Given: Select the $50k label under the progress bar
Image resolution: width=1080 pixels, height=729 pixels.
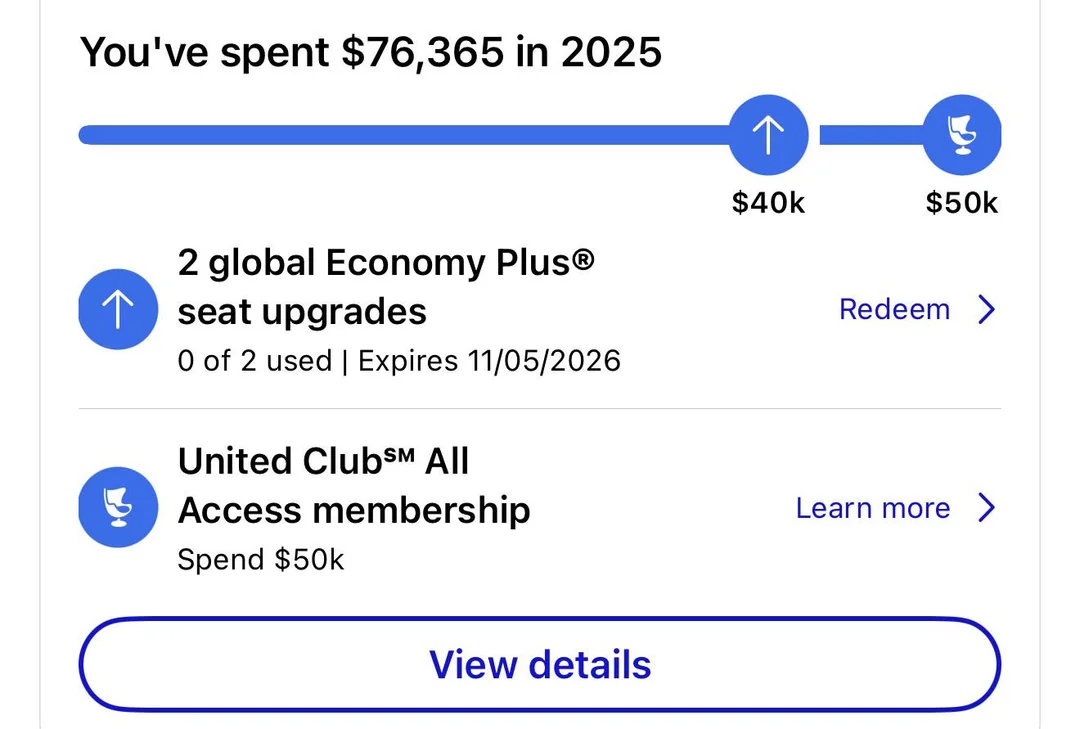Looking at the screenshot, I should tap(961, 203).
